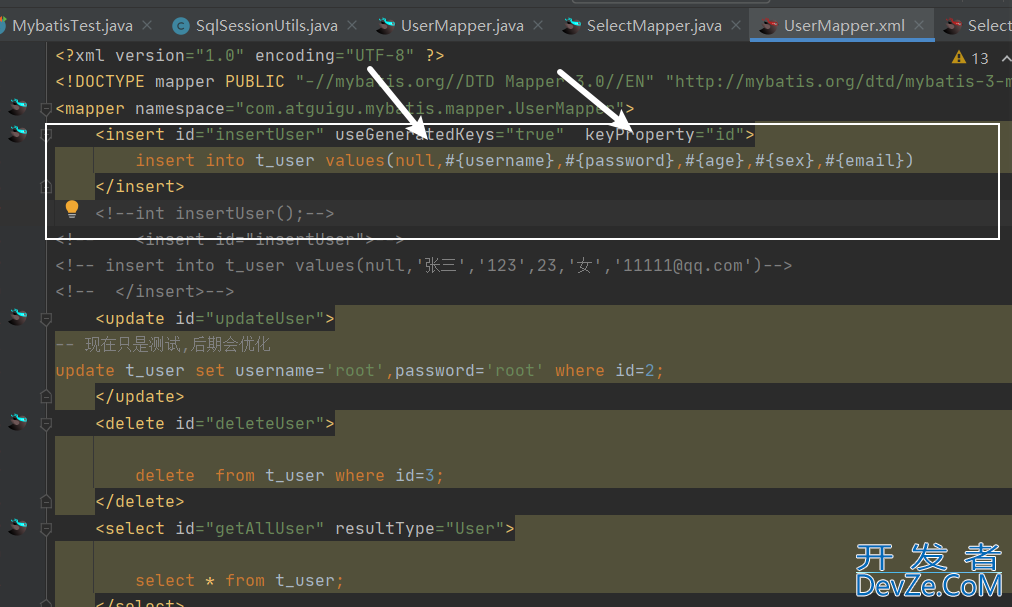
Task: Click the DOCTYPE mapper PUBLIC line
Action: tap(533, 81)
